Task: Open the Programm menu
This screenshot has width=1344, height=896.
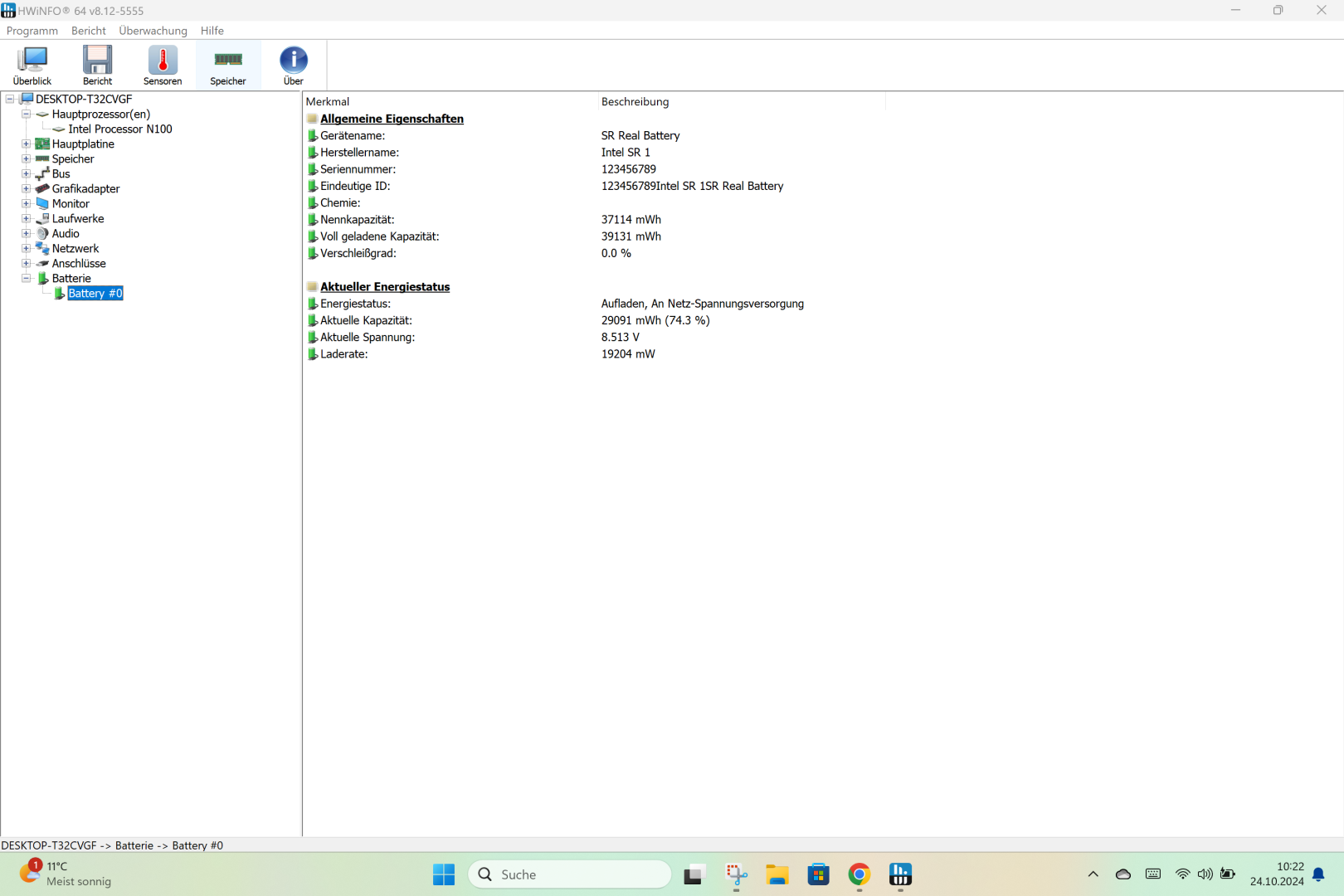Action: 32,31
